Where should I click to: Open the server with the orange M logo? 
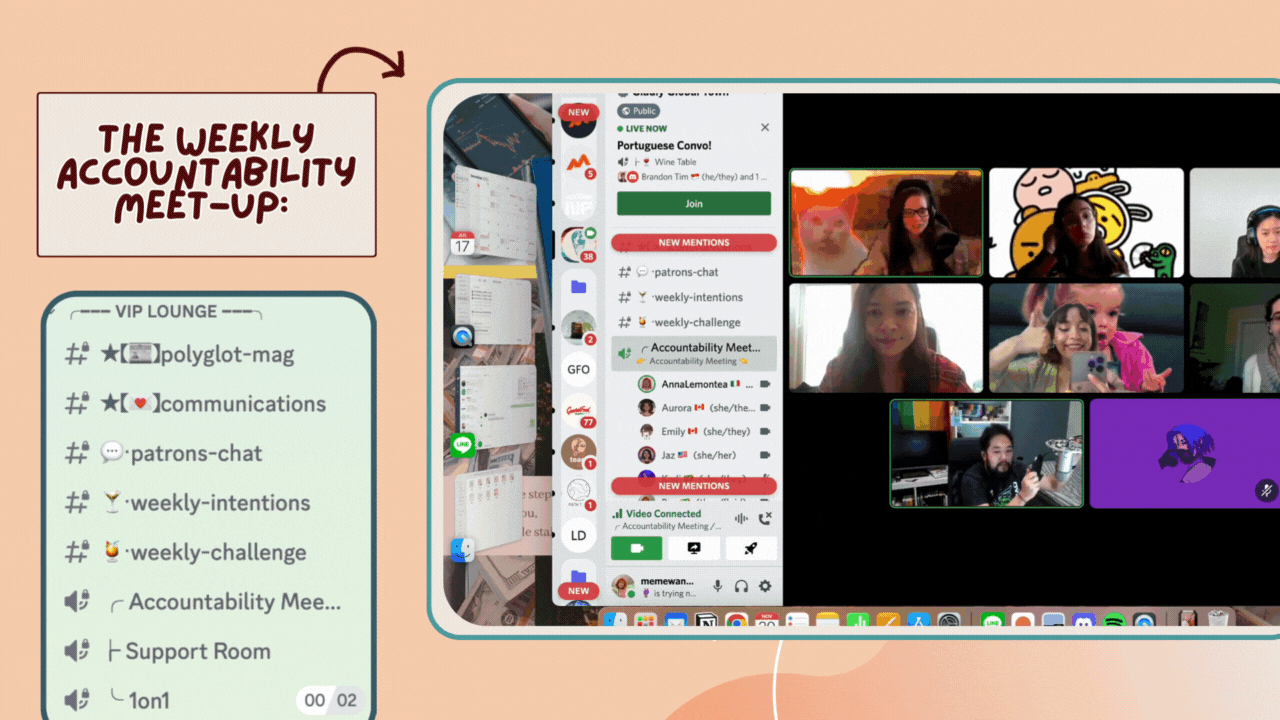coord(578,161)
